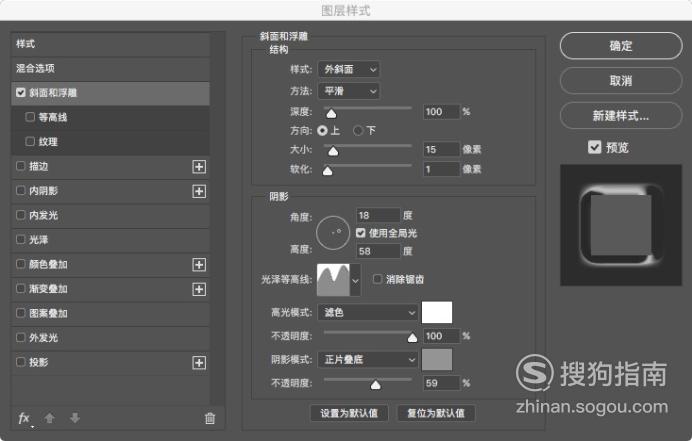This screenshot has width=692, height=441.
Task: Click the shadow 不透明度 slider handle
Action: point(376,385)
